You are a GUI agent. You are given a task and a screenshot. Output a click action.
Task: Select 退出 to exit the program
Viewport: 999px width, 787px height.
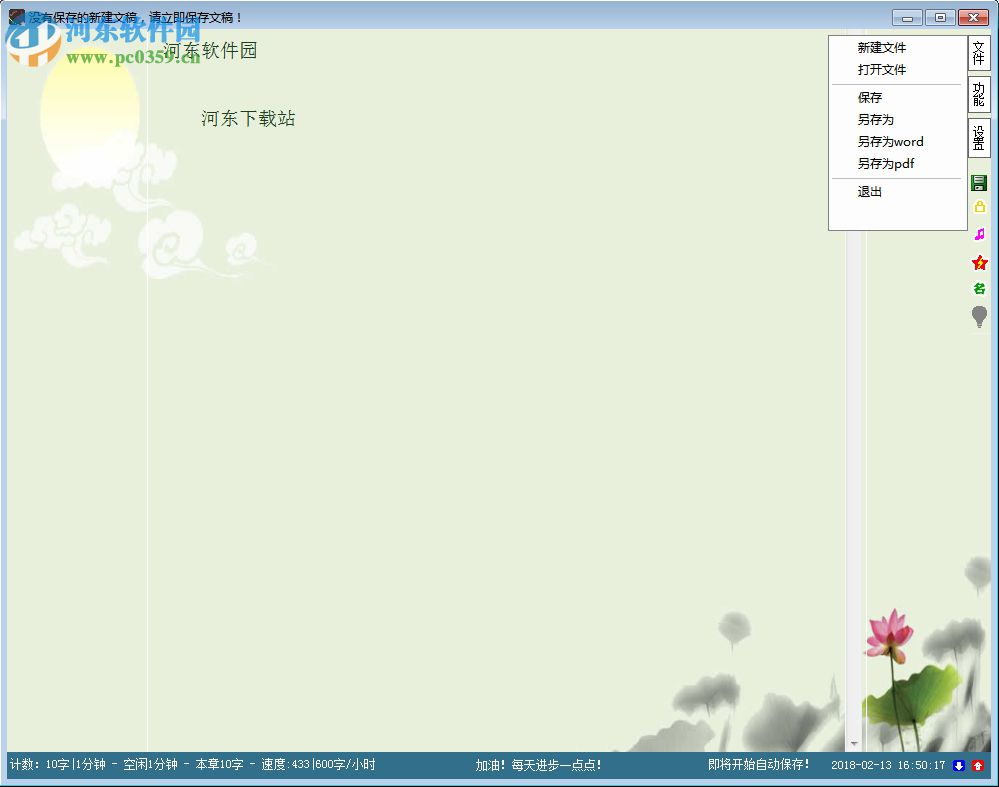click(x=868, y=191)
